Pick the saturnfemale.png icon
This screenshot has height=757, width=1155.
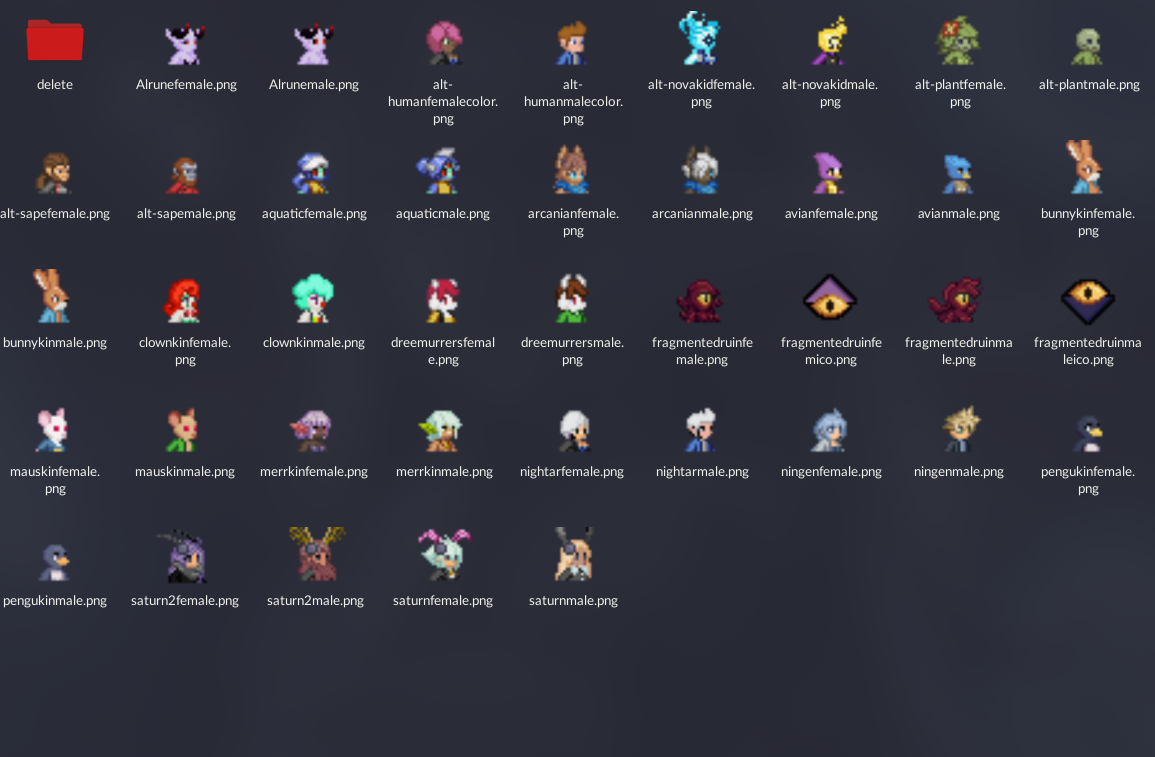click(444, 554)
